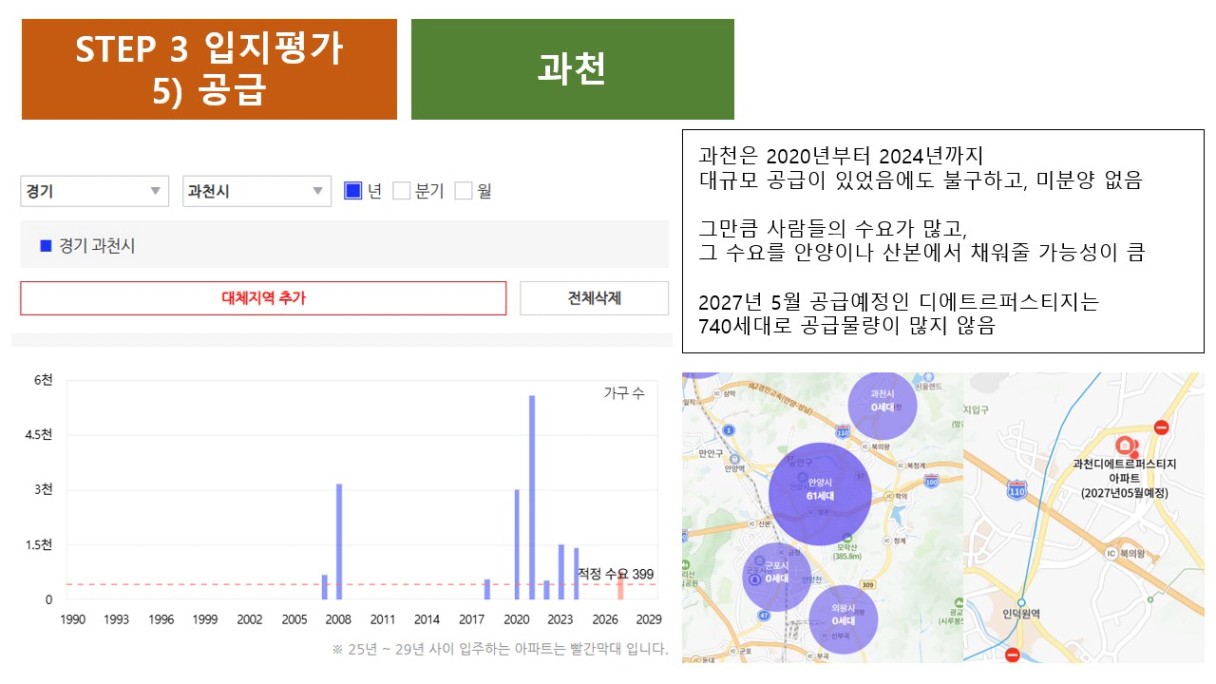Click the Gunpo-si 0 households circle marker

coord(776,576)
